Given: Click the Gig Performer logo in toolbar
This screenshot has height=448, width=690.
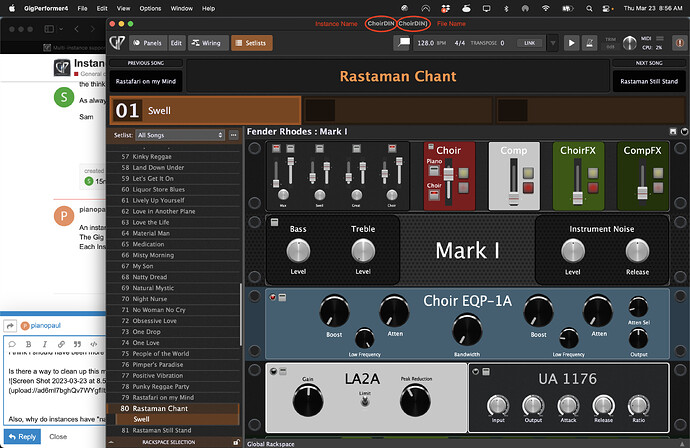Looking at the screenshot, I should coord(117,43).
